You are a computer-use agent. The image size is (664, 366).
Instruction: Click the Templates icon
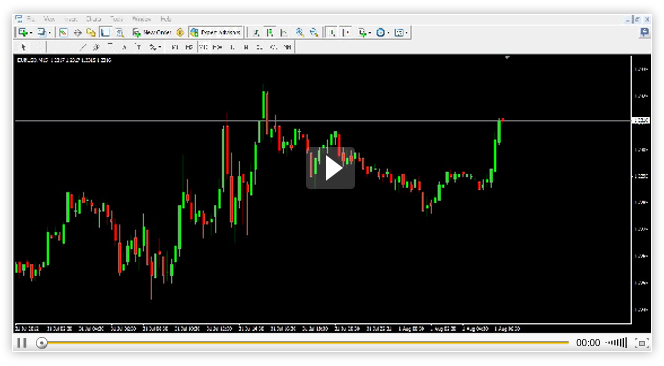tap(399, 32)
